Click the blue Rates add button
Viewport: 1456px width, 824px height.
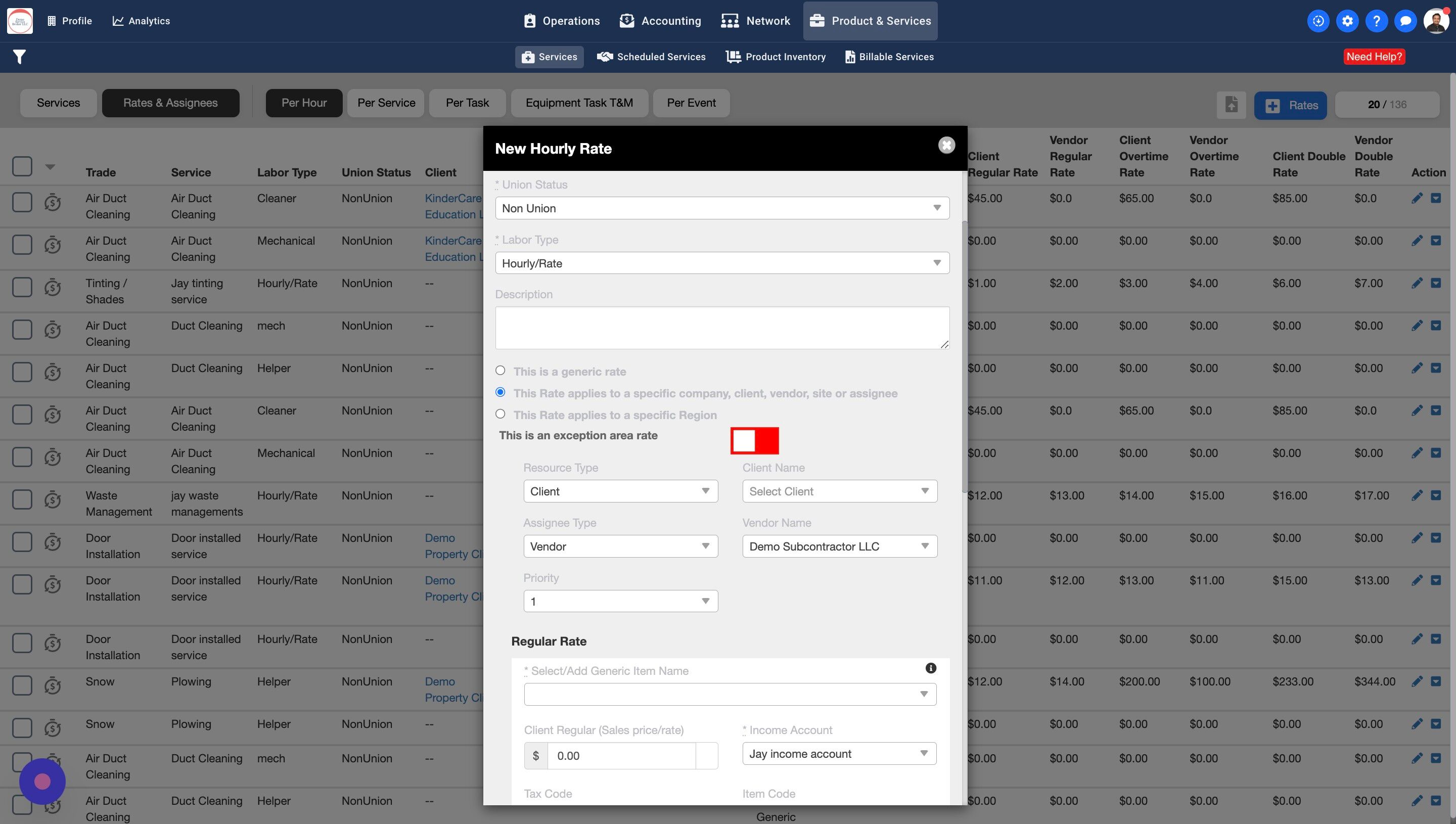pos(1290,105)
